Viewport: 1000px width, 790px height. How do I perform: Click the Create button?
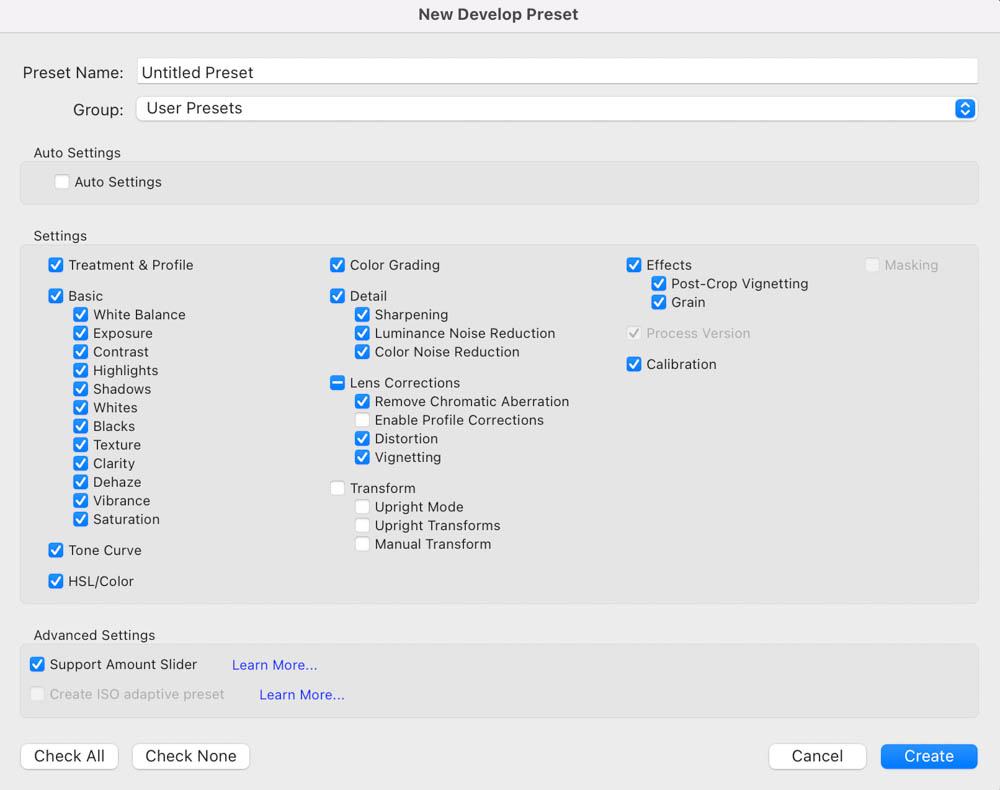(928, 756)
